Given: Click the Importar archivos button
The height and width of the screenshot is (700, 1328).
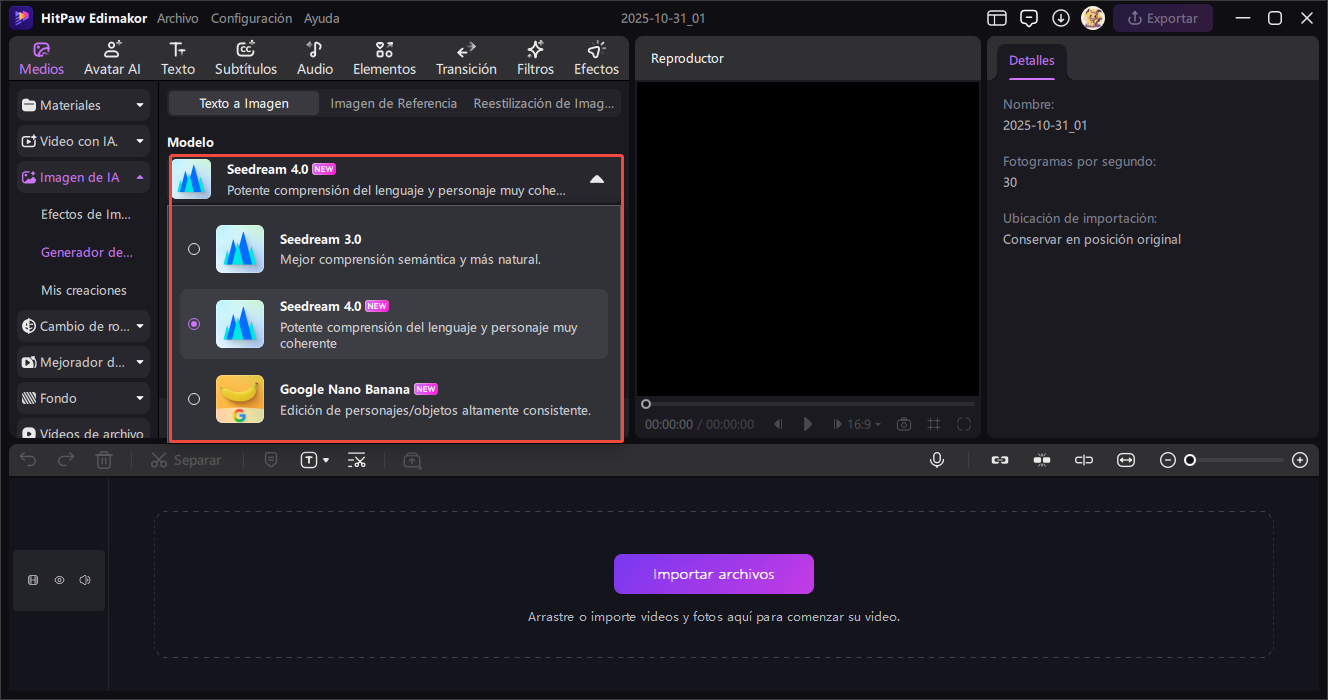Looking at the screenshot, I should click(x=713, y=574).
